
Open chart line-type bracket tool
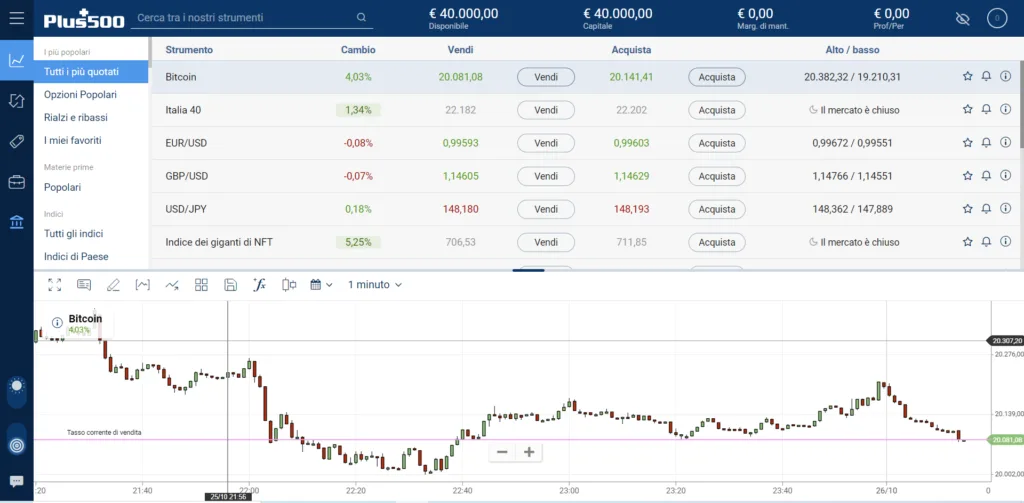[x=142, y=285]
